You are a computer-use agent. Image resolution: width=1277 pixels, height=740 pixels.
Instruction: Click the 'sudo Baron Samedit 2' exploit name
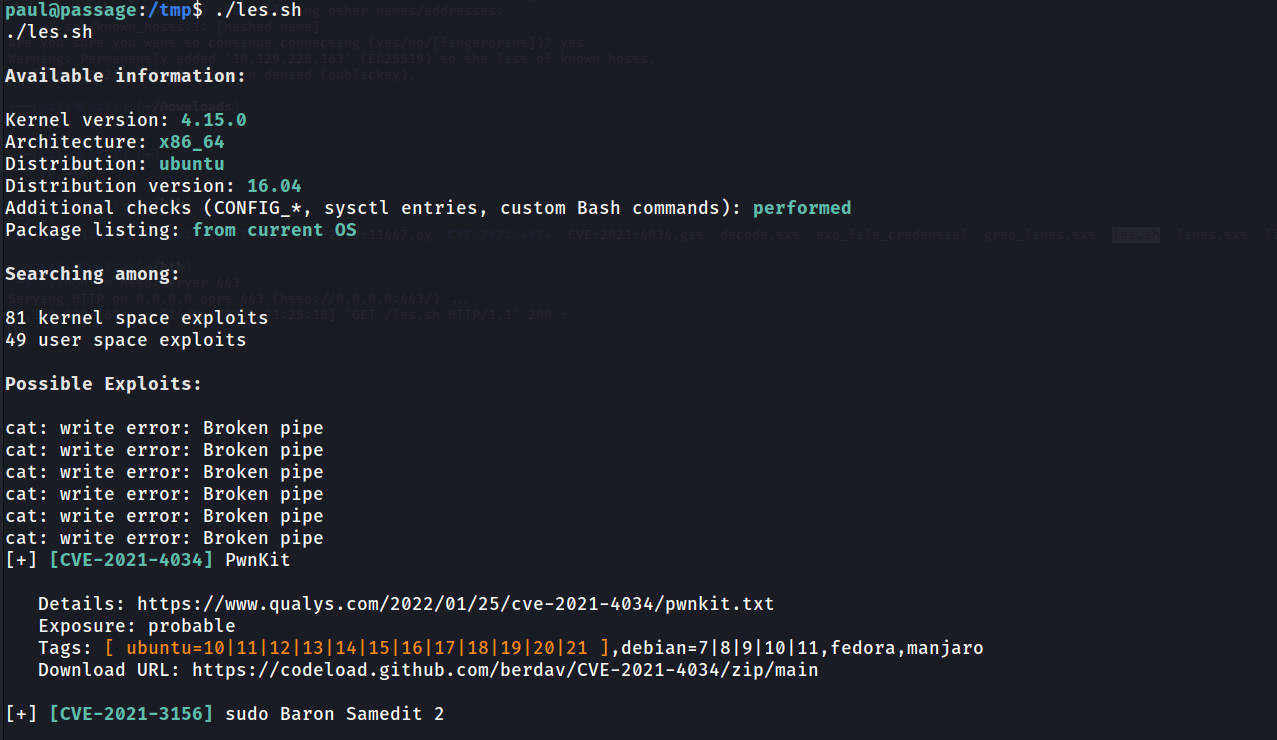(335, 714)
